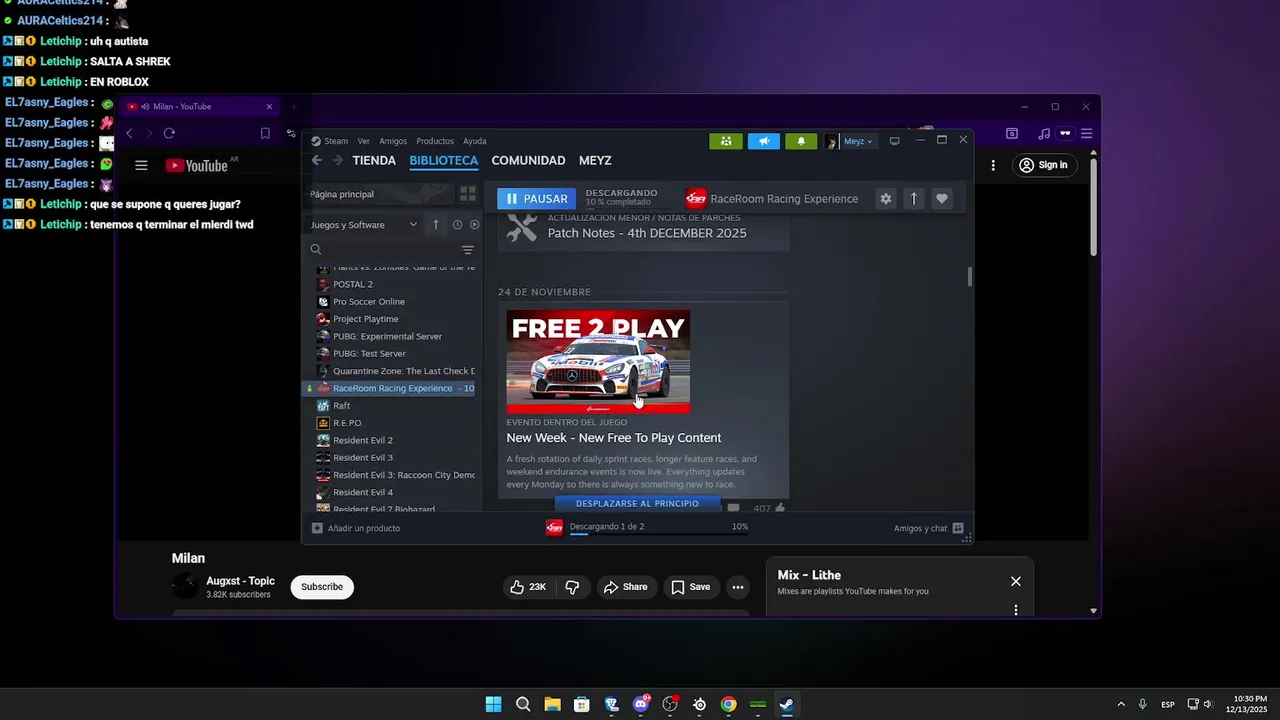Switch Steam library to grid view icon
1280x720 pixels.
click(x=467, y=194)
